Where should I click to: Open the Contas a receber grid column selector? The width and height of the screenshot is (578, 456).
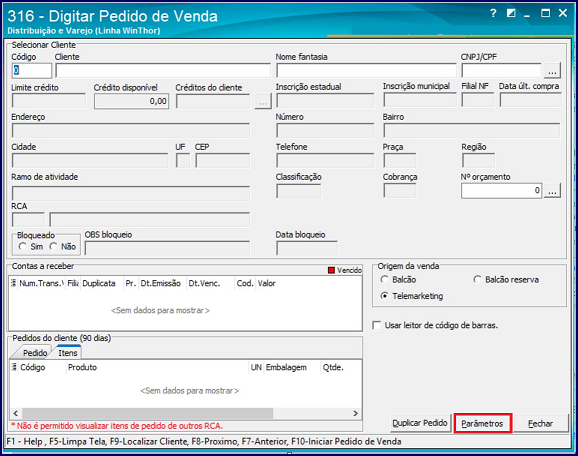click(14, 283)
